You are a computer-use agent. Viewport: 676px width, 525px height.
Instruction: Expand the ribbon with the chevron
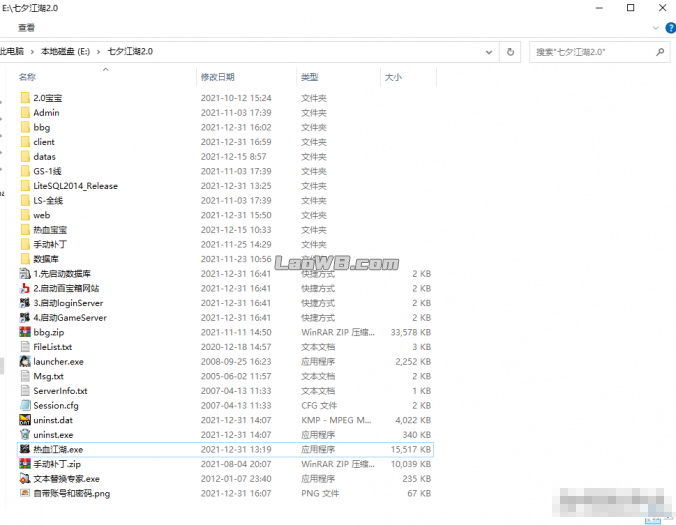(x=656, y=28)
